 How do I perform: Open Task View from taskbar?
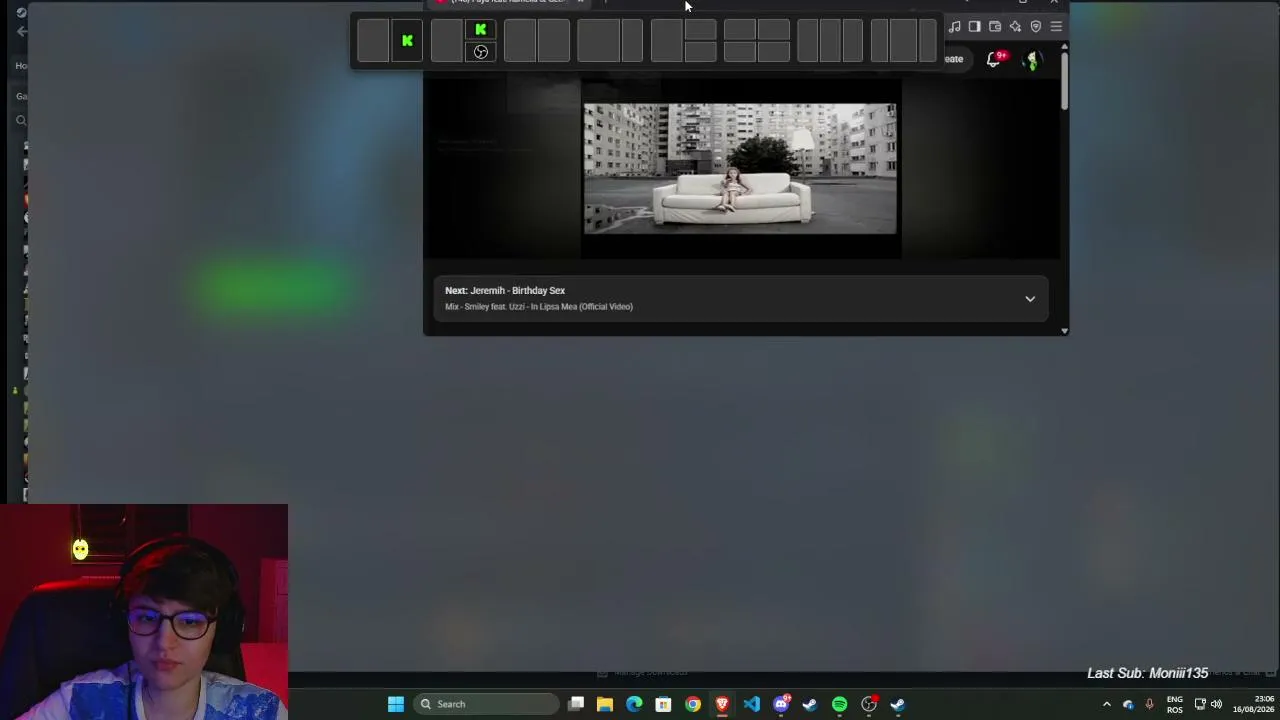pos(576,704)
